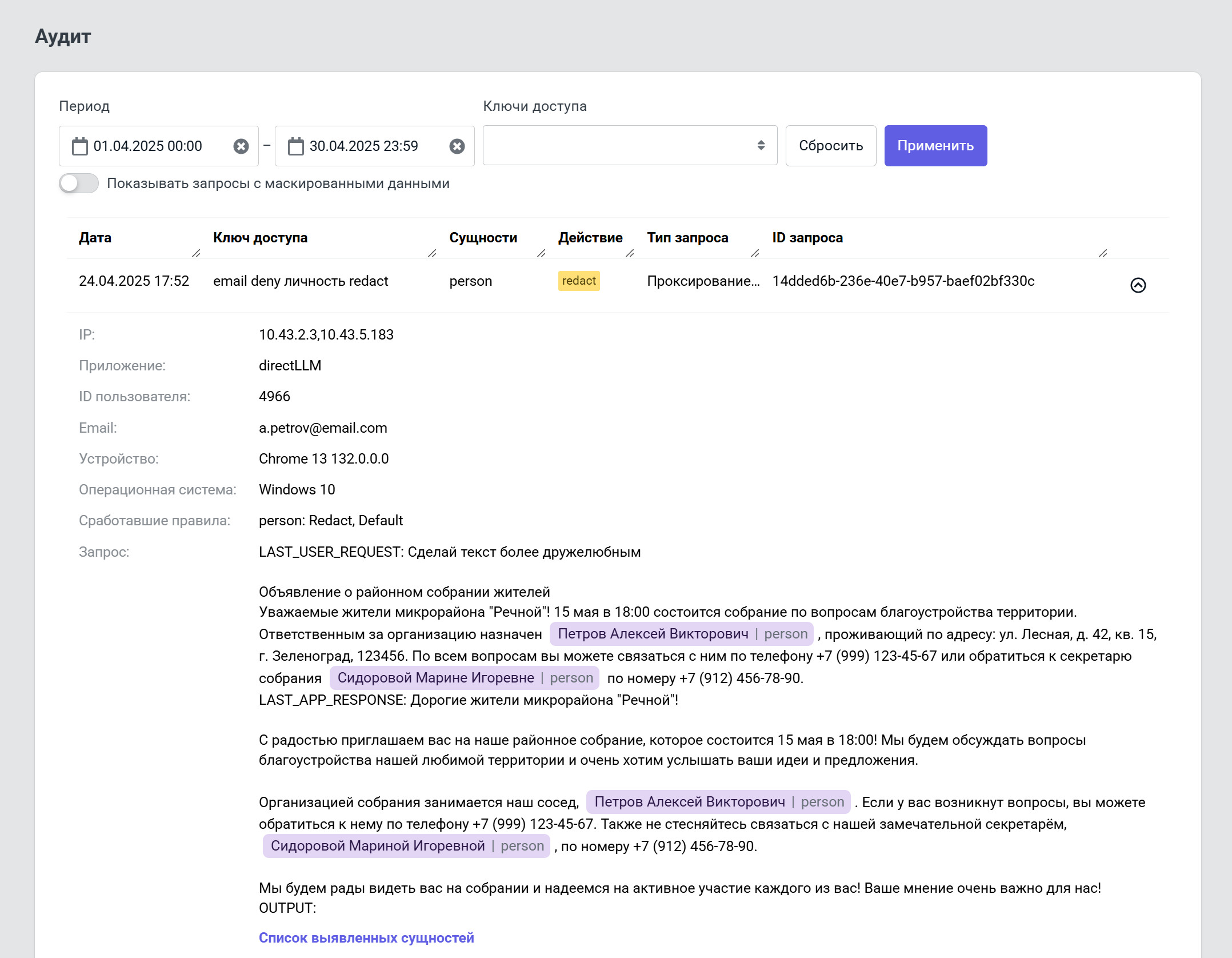Screen dimensions: 1232x958
Task: Click the end date input 30.04.2025 23:59
Action: click(363, 146)
